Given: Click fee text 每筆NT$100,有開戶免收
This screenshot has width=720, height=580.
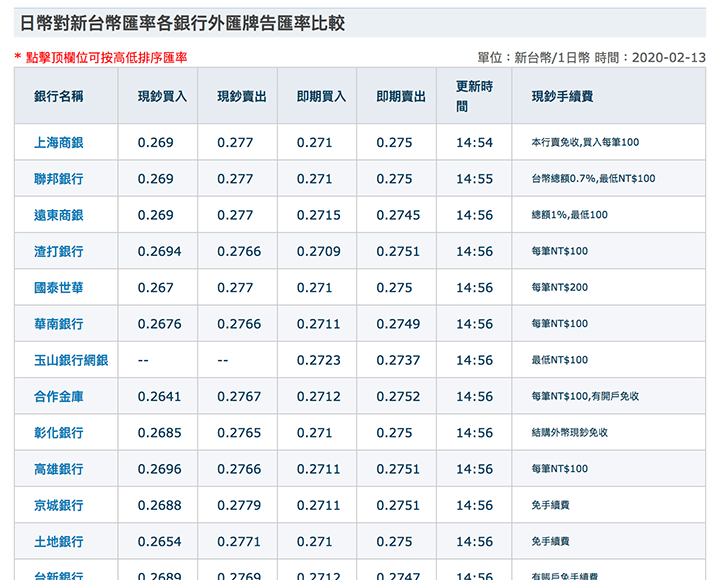Looking at the screenshot, I should pos(585,396).
